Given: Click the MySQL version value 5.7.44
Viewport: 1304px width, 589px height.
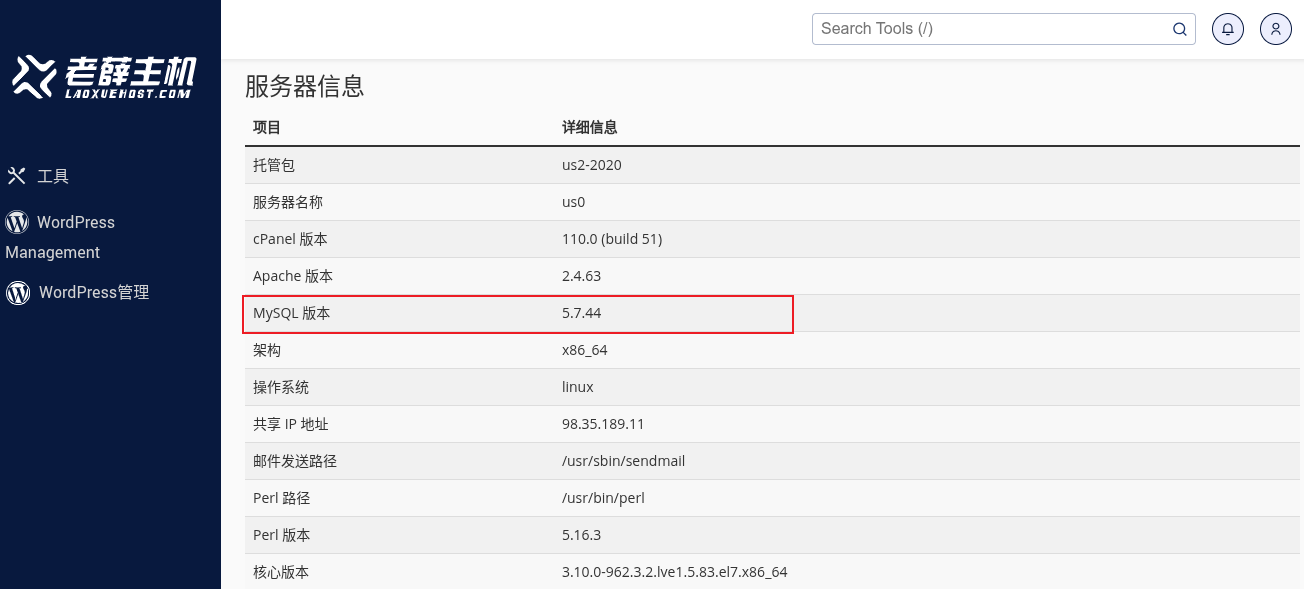Looking at the screenshot, I should [x=581, y=313].
